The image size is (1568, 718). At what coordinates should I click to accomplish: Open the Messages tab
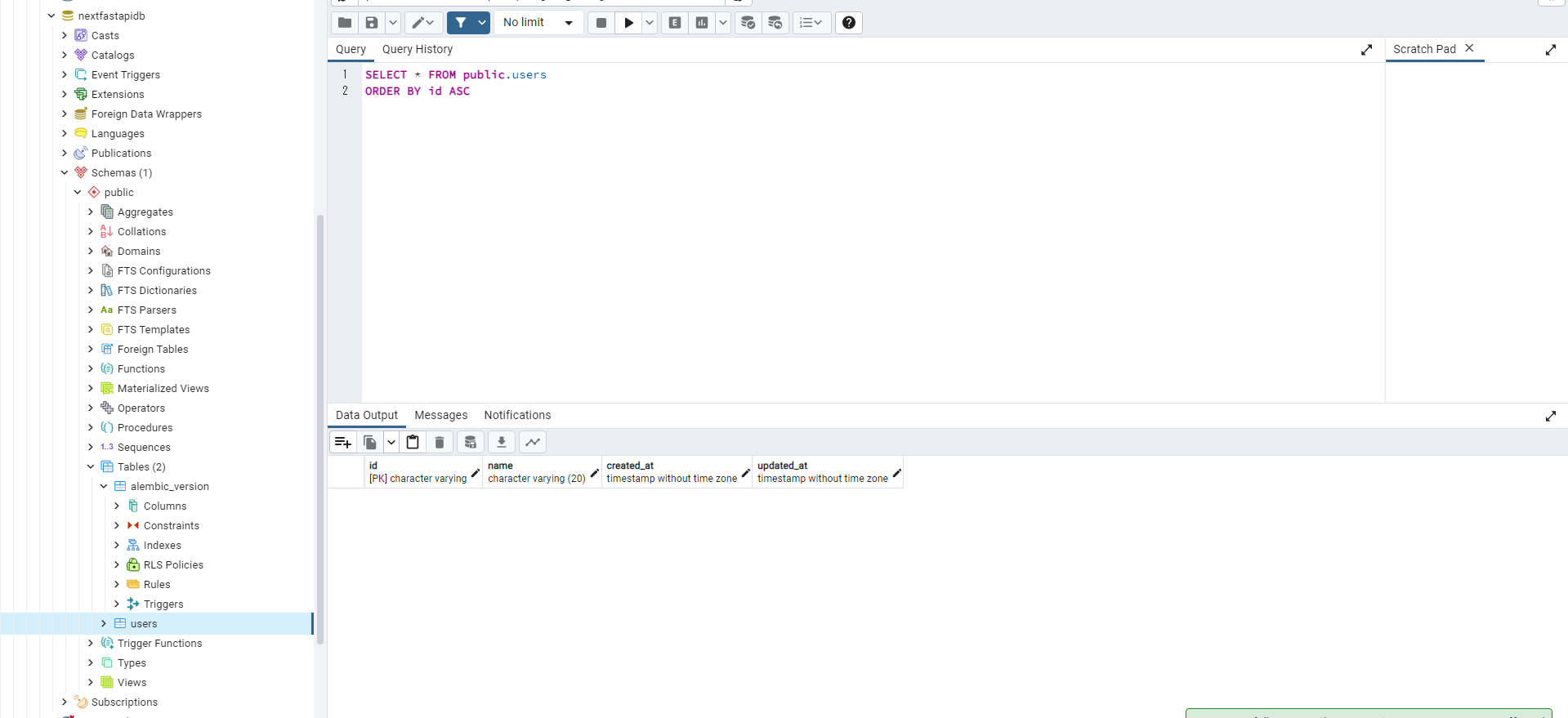click(x=441, y=415)
